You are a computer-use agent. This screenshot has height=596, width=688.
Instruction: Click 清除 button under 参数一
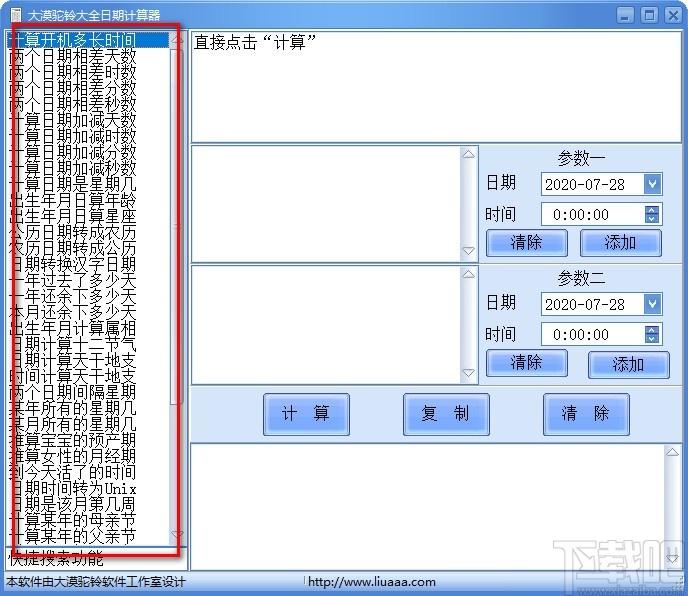527,243
